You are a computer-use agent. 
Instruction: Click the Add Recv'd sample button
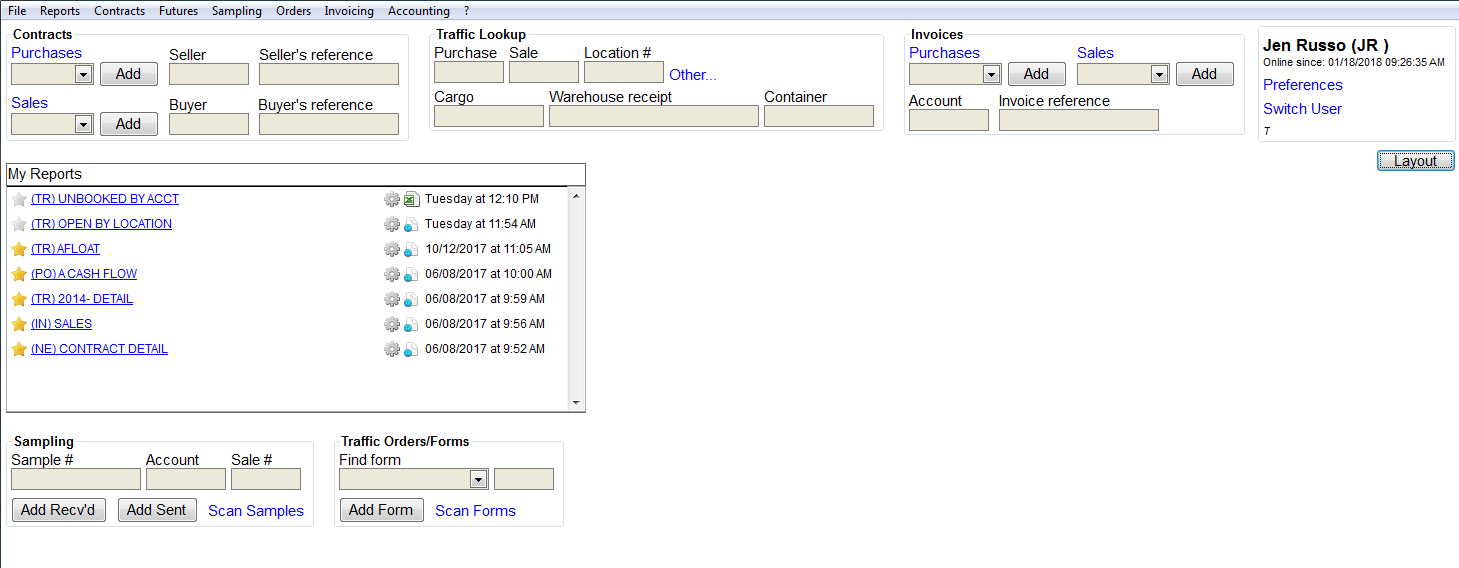tap(58, 510)
